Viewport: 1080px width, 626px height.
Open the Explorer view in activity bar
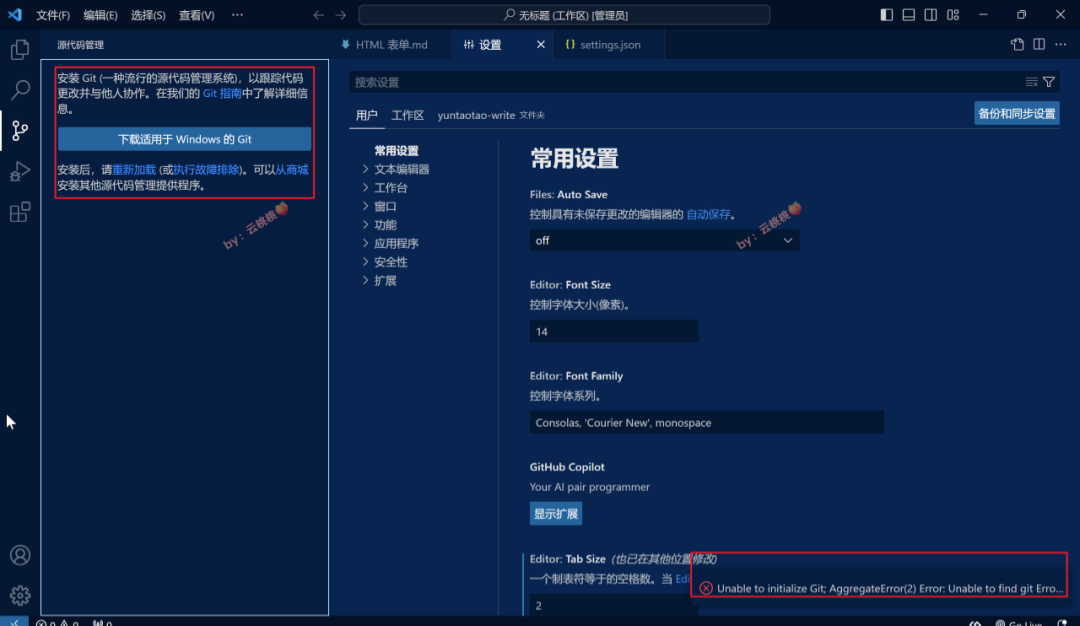[x=20, y=50]
